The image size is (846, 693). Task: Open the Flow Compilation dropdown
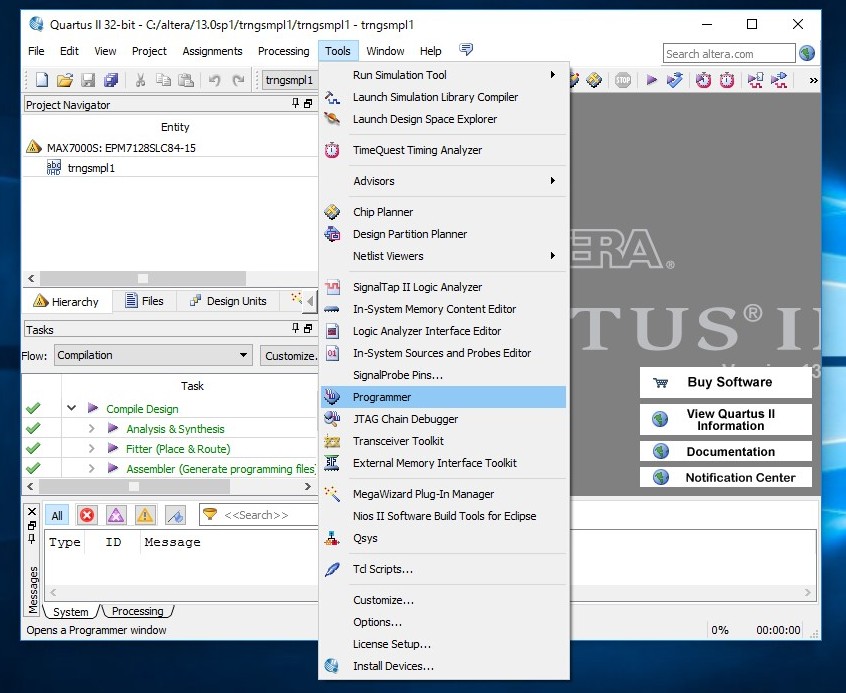[x=153, y=355]
